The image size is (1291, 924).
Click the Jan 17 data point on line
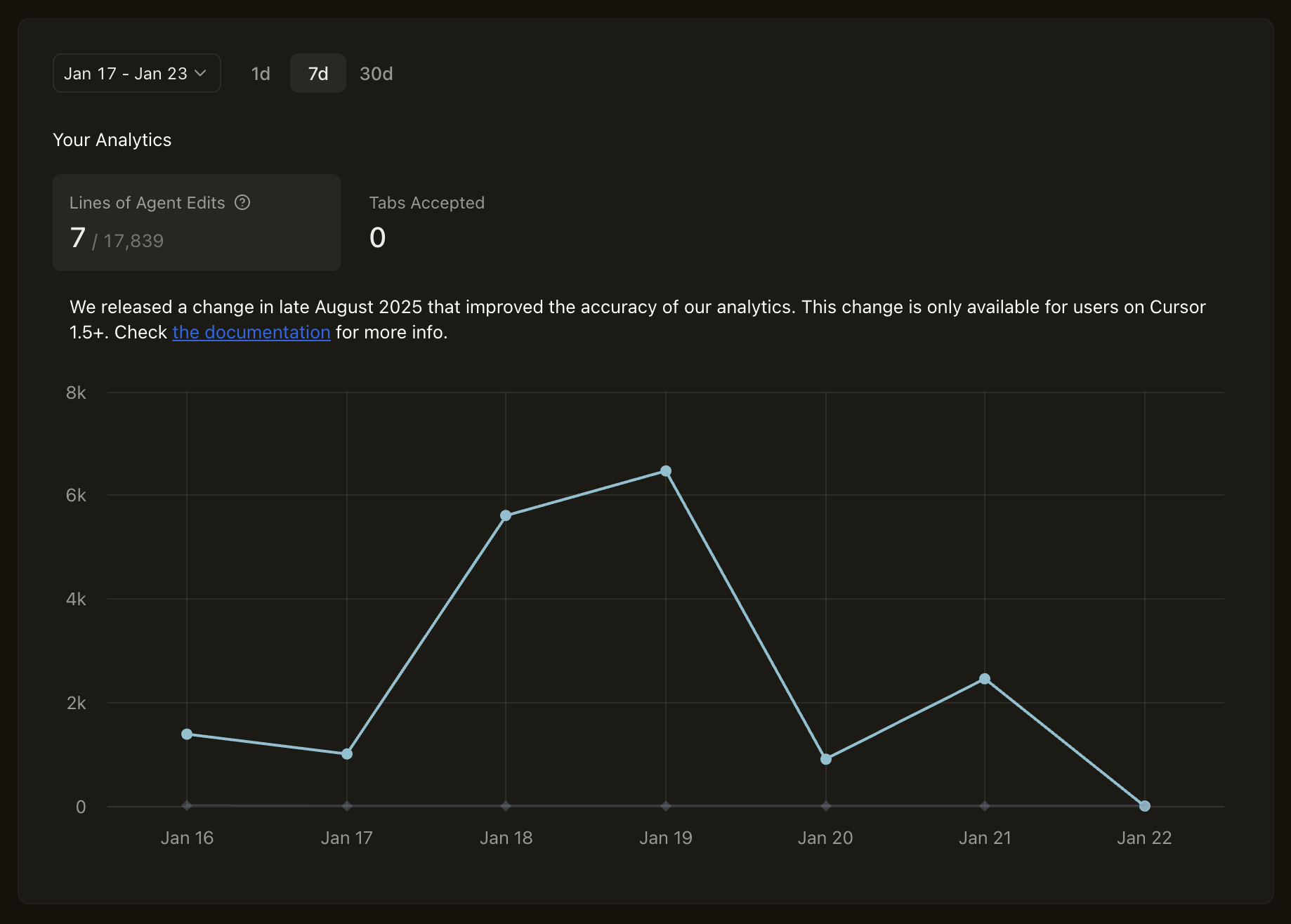[x=347, y=754]
